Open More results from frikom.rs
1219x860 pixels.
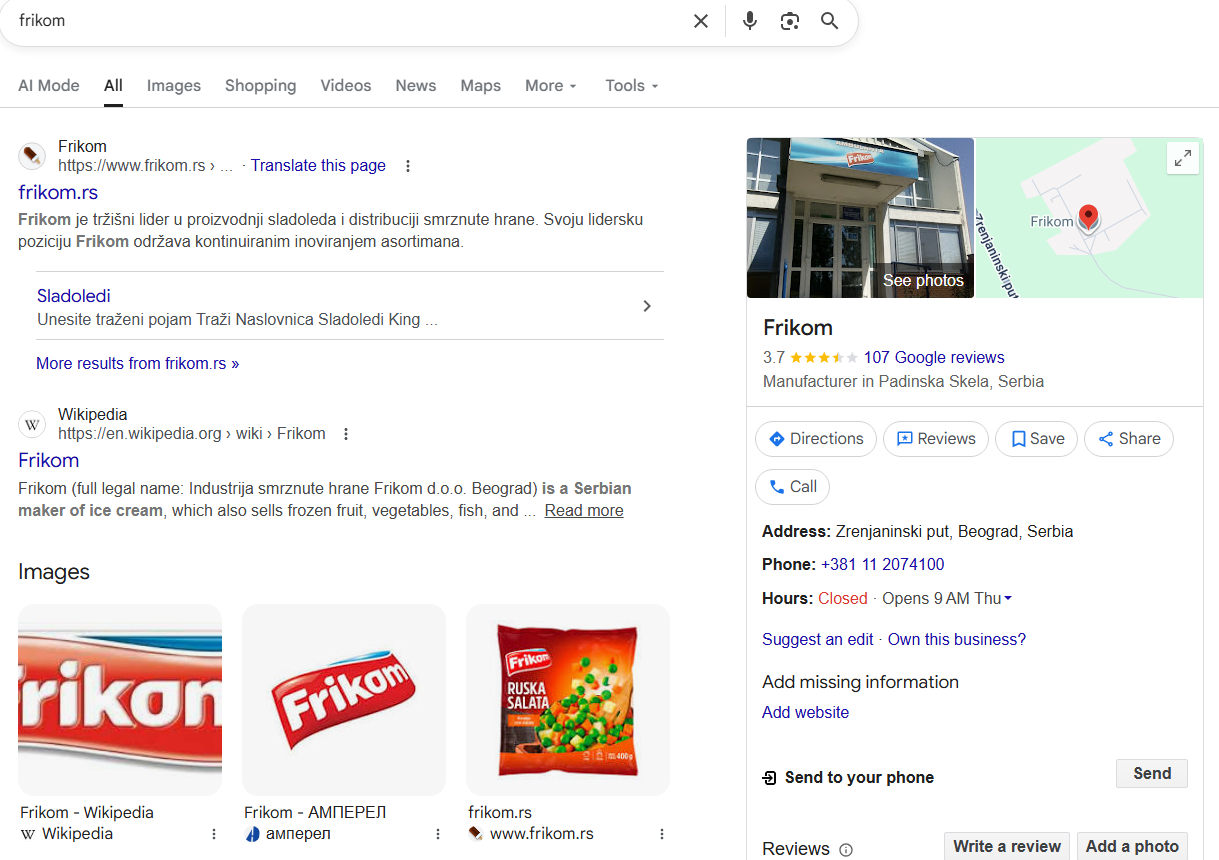138,364
